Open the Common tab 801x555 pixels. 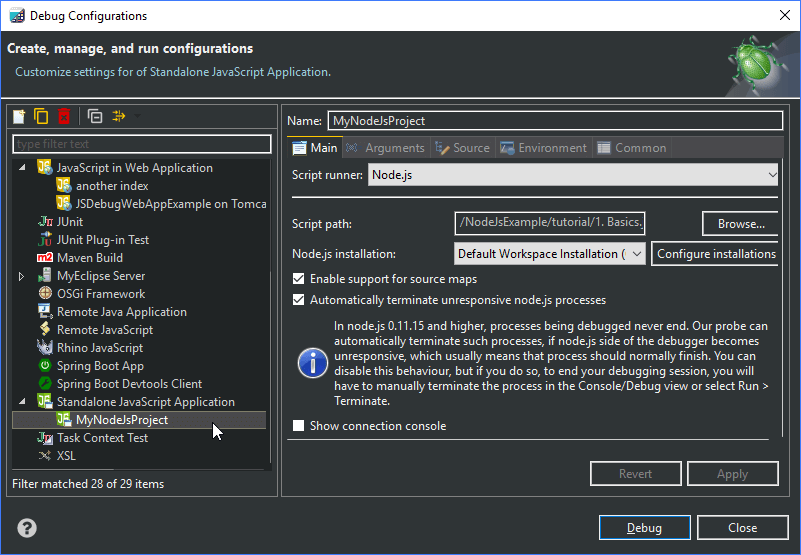(632, 148)
